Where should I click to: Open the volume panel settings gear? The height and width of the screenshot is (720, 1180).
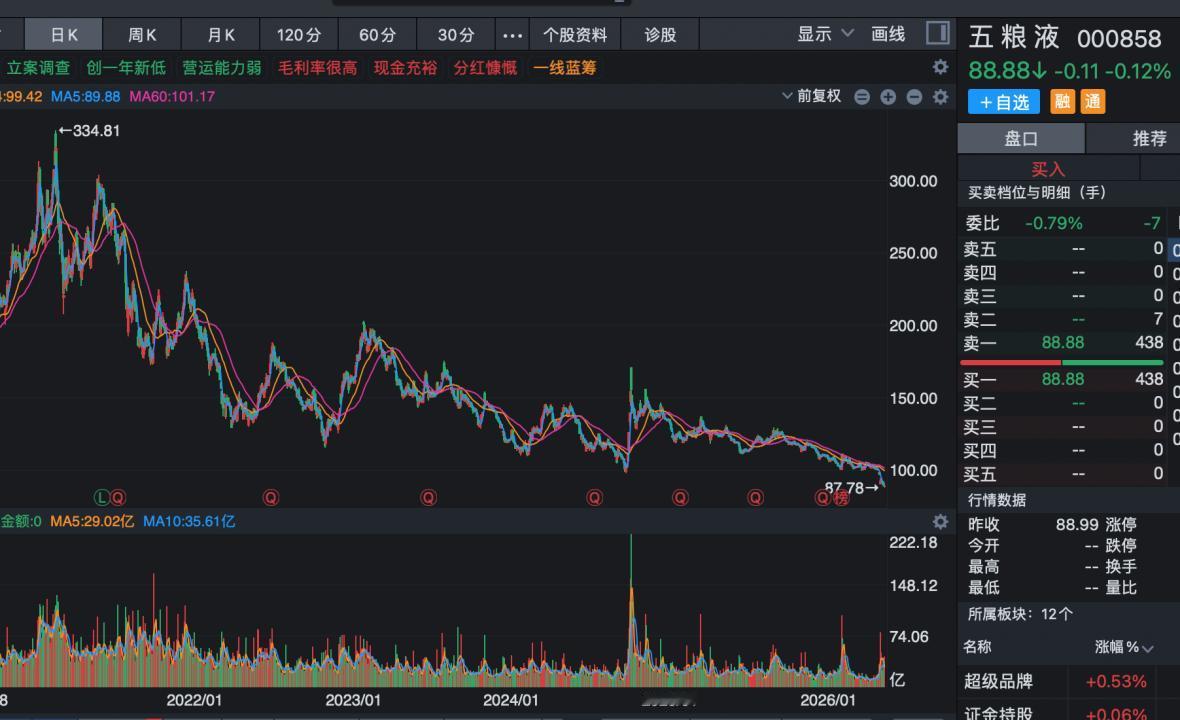pyautogui.click(x=941, y=521)
